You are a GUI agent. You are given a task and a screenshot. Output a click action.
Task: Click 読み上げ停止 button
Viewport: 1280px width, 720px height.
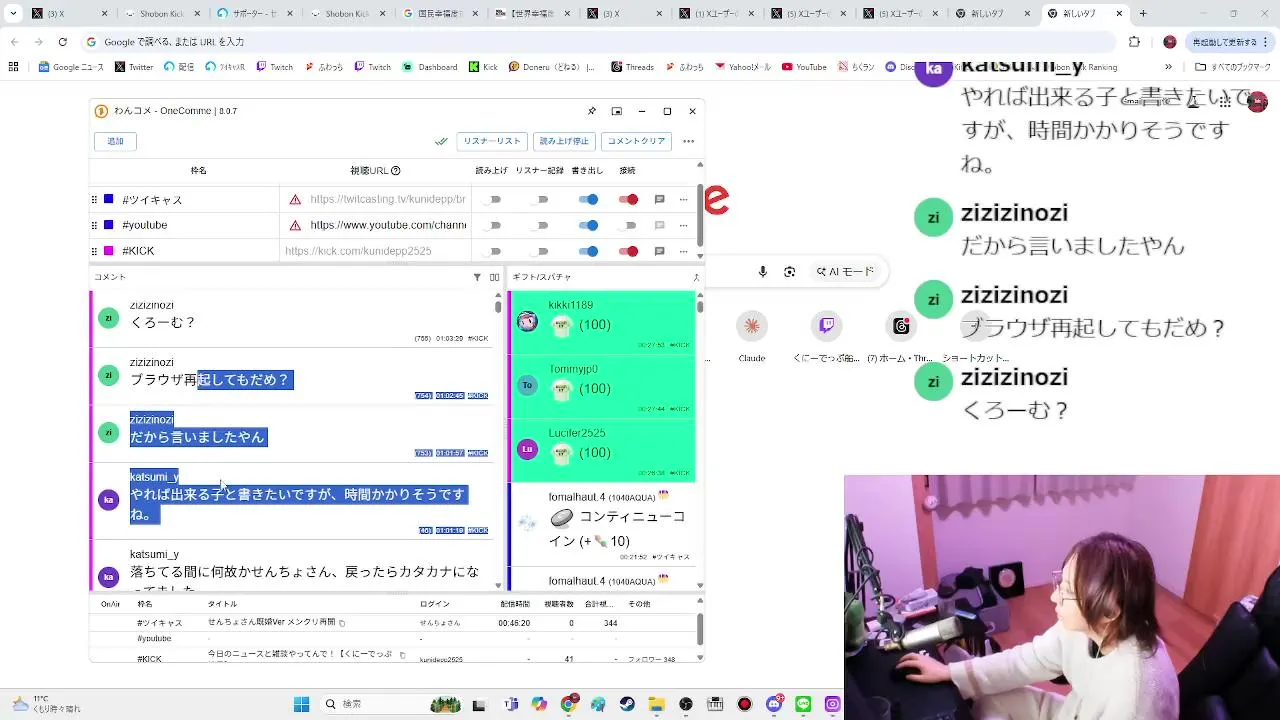[x=564, y=141]
